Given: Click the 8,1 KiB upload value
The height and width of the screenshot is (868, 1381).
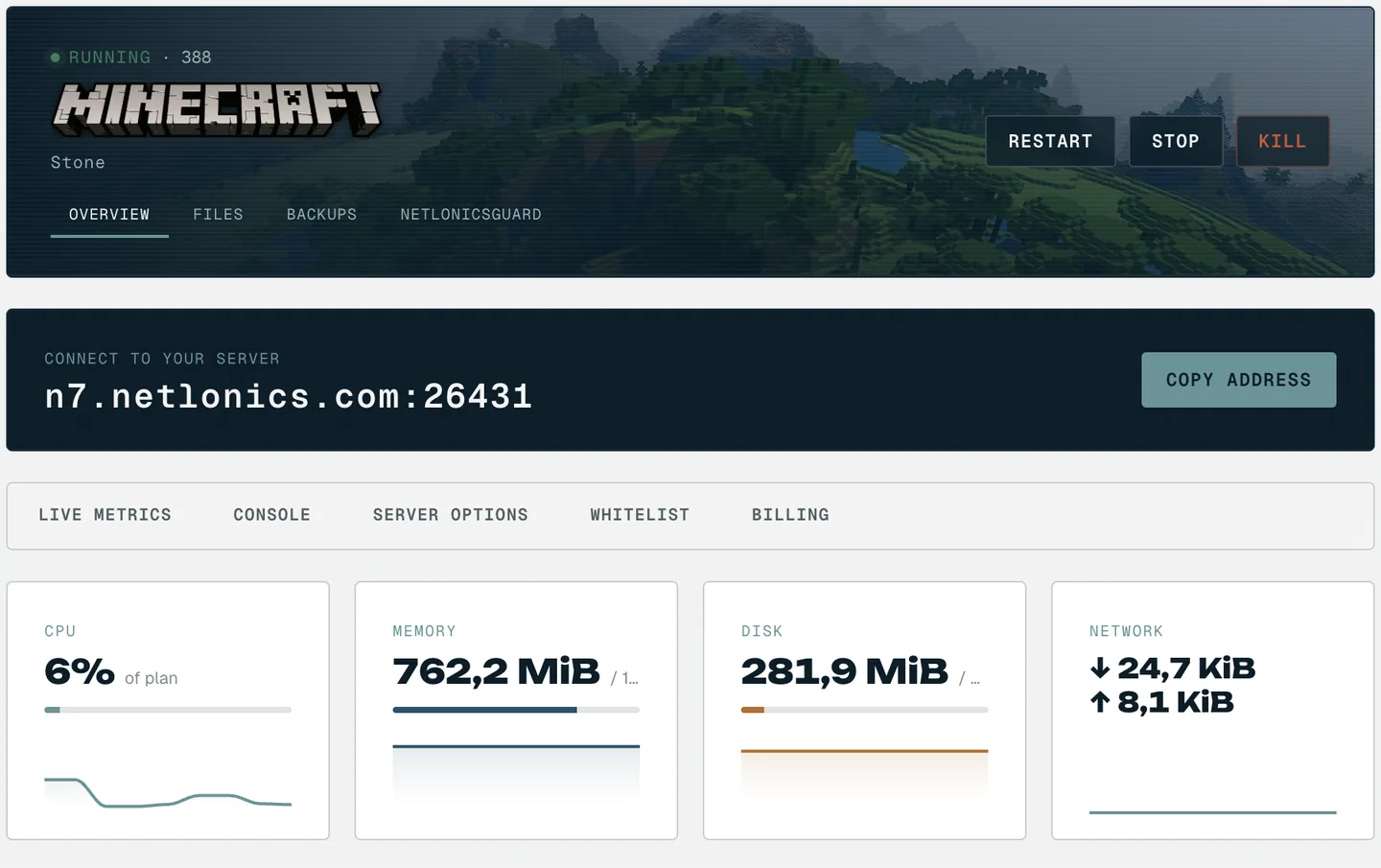Looking at the screenshot, I should [x=1176, y=702].
